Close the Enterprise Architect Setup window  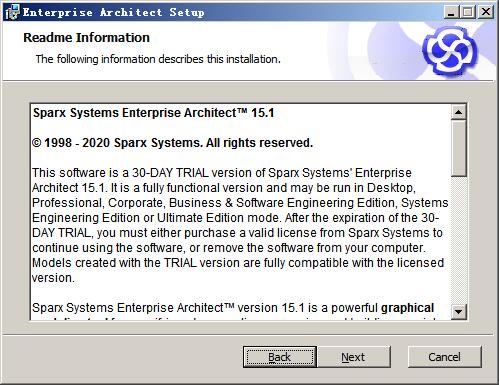[486, 12]
